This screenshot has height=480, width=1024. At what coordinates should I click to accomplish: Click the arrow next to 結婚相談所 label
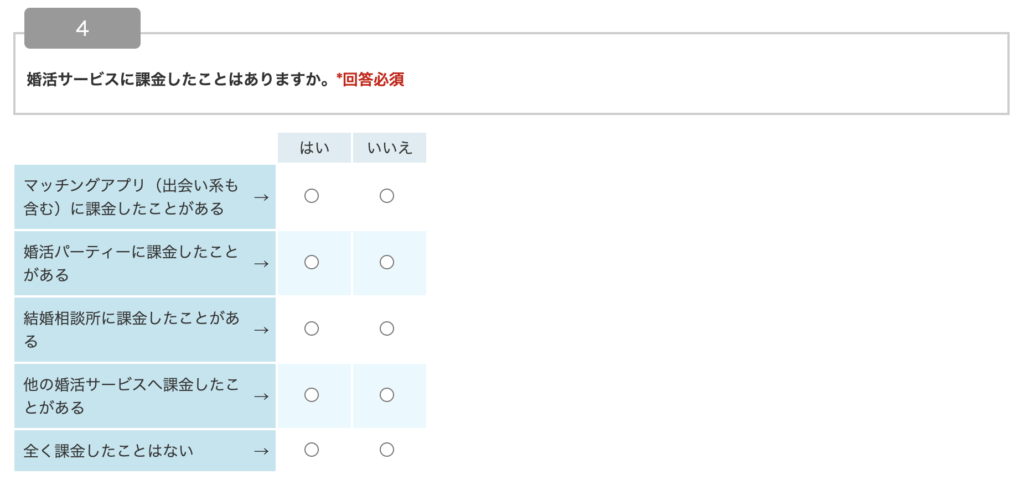pyautogui.click(x=261, y=330)
